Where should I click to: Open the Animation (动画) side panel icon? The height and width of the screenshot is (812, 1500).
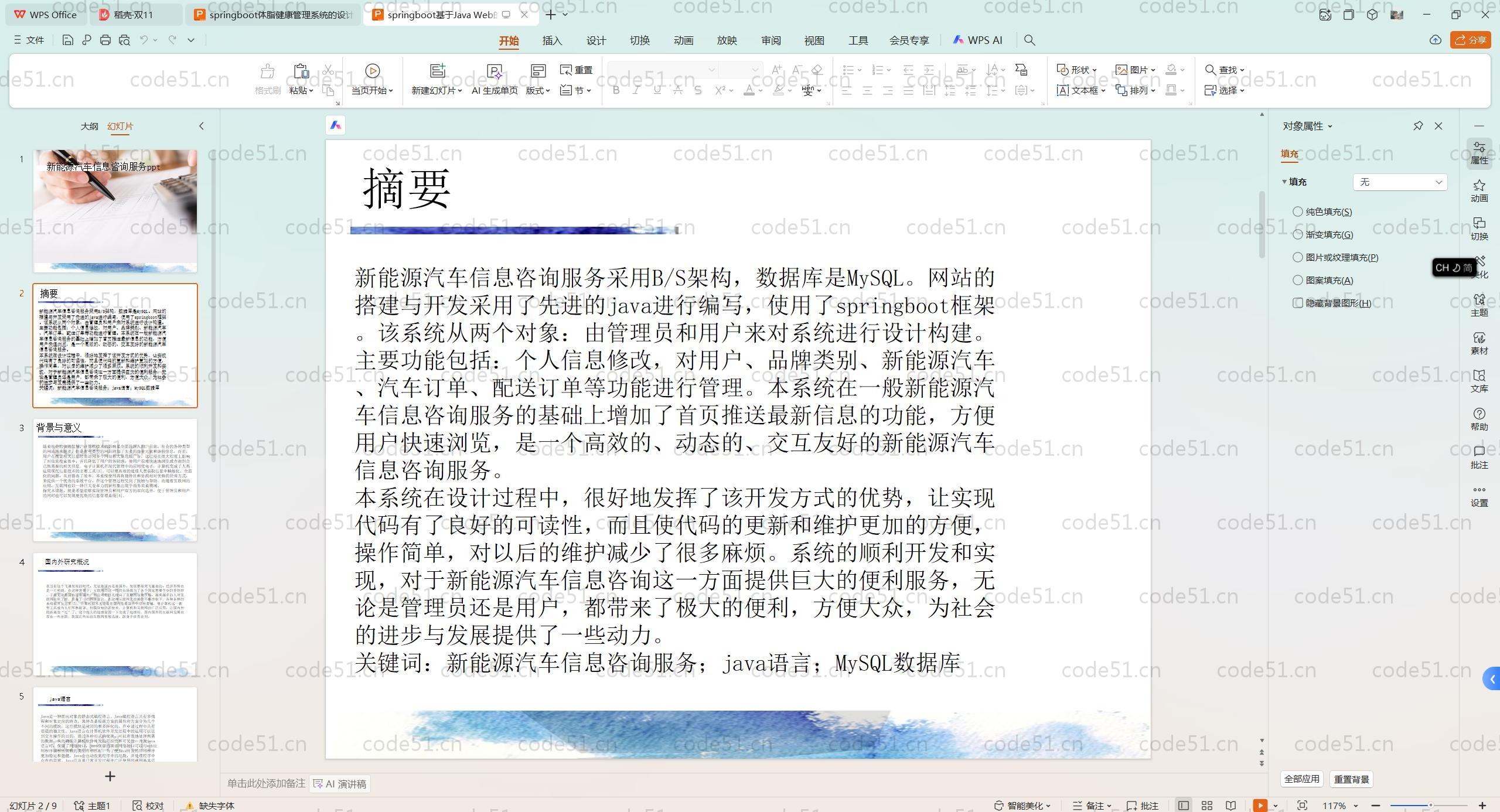pos(1479,190)
